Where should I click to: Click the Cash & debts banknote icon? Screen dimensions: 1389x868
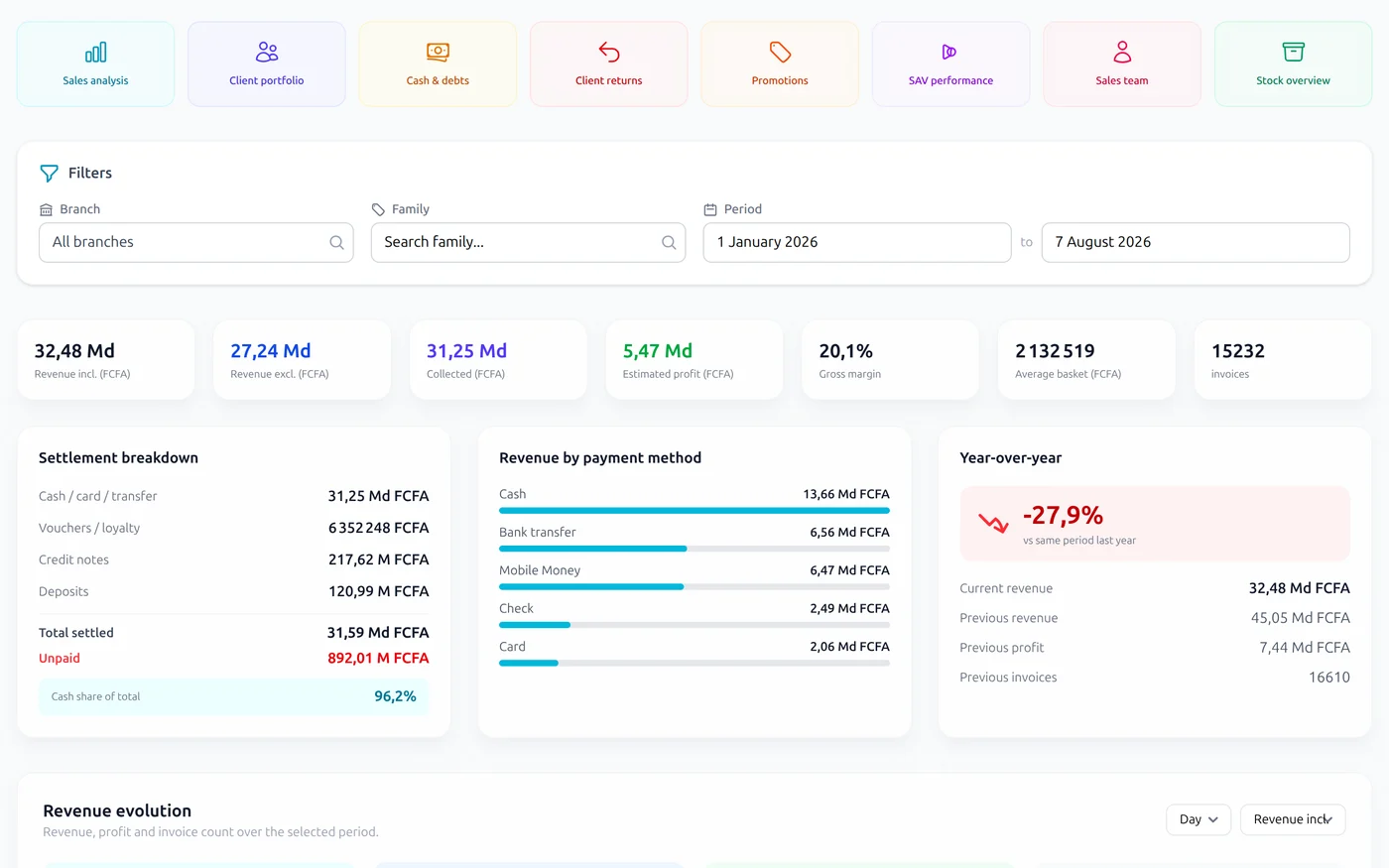pos(438,52)
